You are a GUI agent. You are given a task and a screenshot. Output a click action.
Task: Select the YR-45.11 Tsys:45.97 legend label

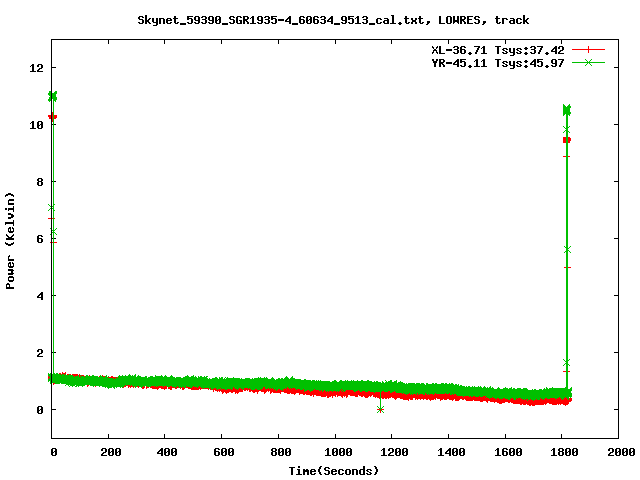(x=498, y=63)
